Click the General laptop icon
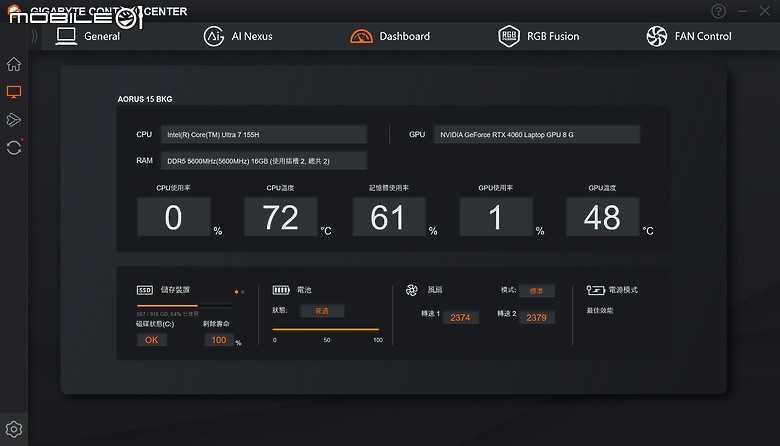 [x=66, y=36]
